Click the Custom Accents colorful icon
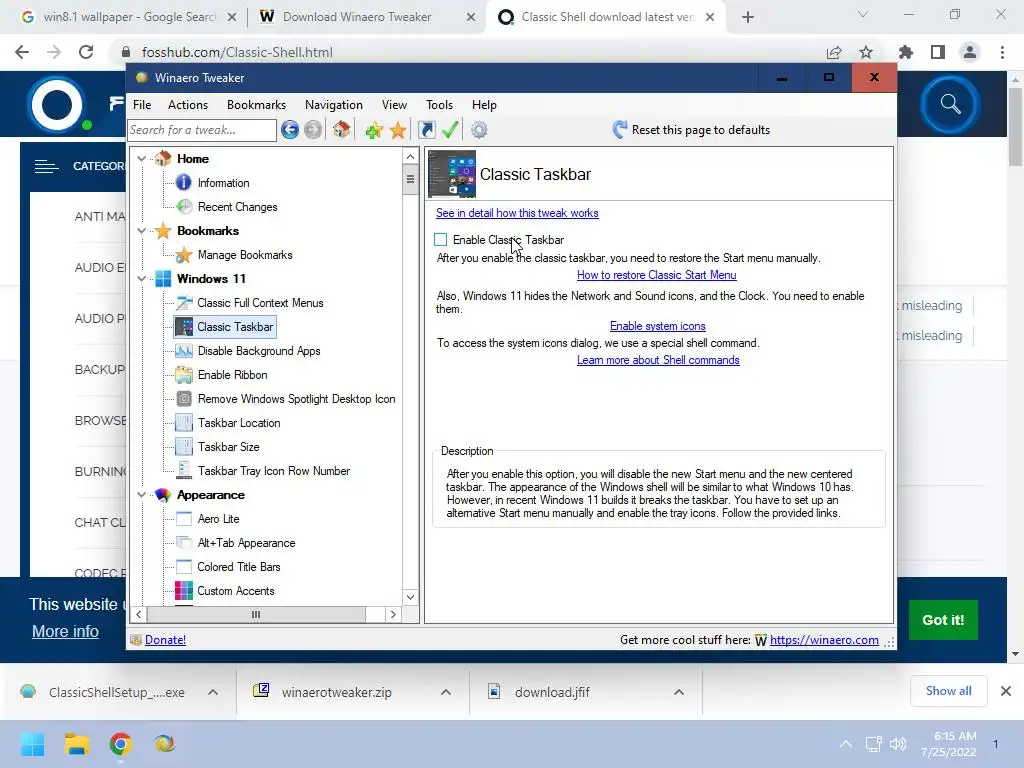 tap(184, 591)
